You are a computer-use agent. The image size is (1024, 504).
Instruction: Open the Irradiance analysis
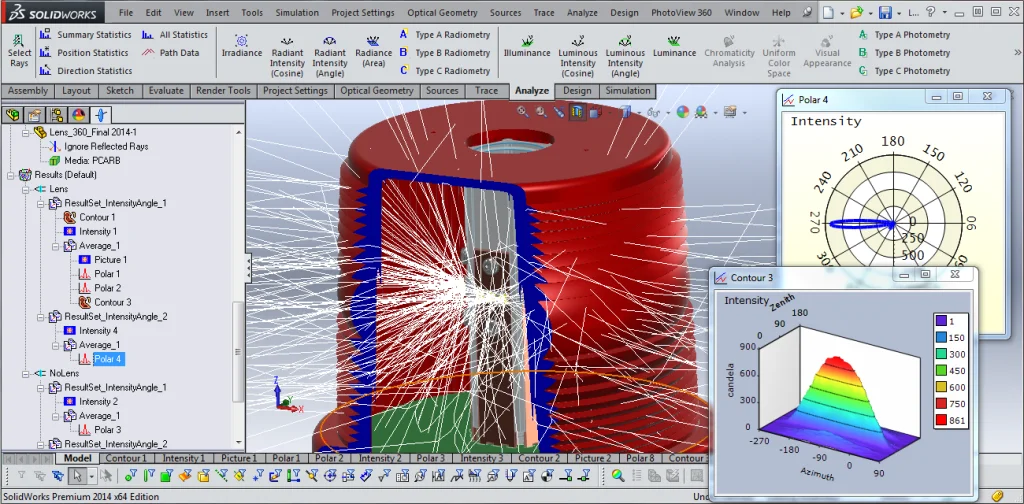point(242,46)
